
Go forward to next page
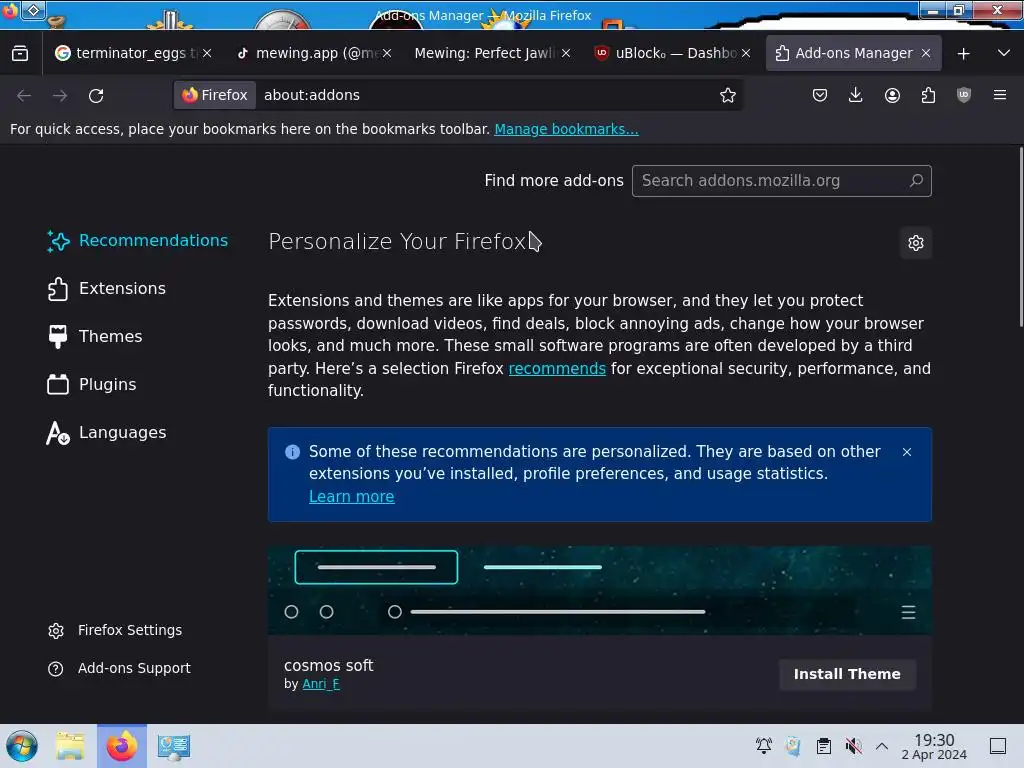pyautogui.click(x=60, y=95)
